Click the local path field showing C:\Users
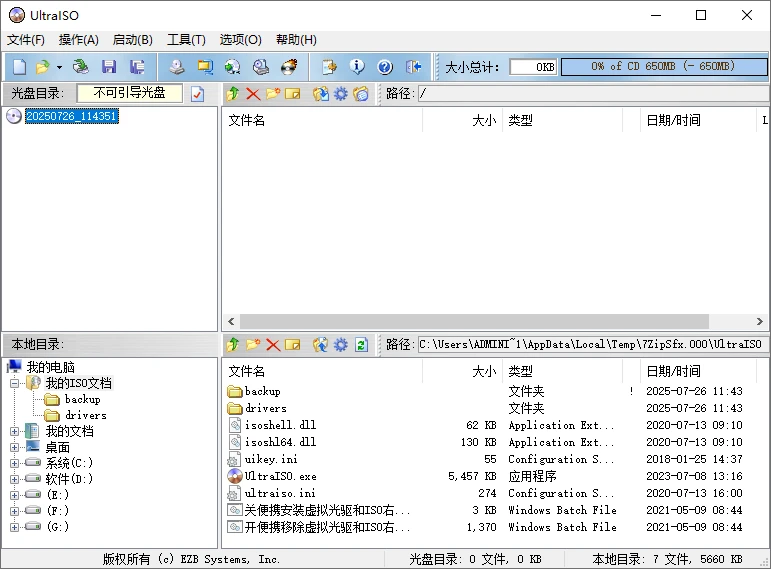This screenshot has height=569, width=771. 593,345
